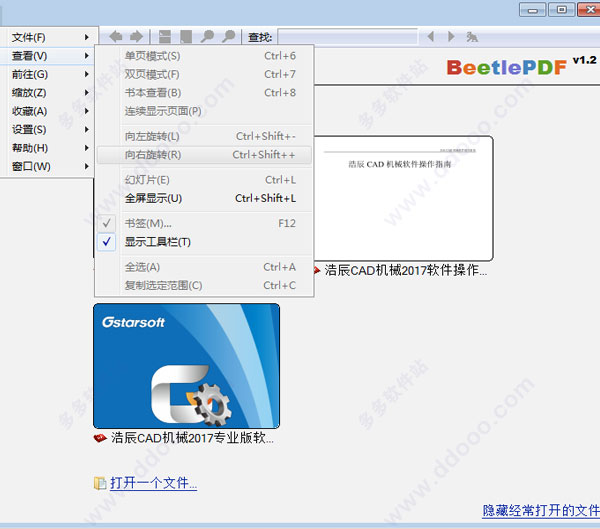Image resolution: width=600 pixels, height=529 pixels.
Task: Click the 浩辰CAD机械2017软件操作... file name
Action: (406, 271)
